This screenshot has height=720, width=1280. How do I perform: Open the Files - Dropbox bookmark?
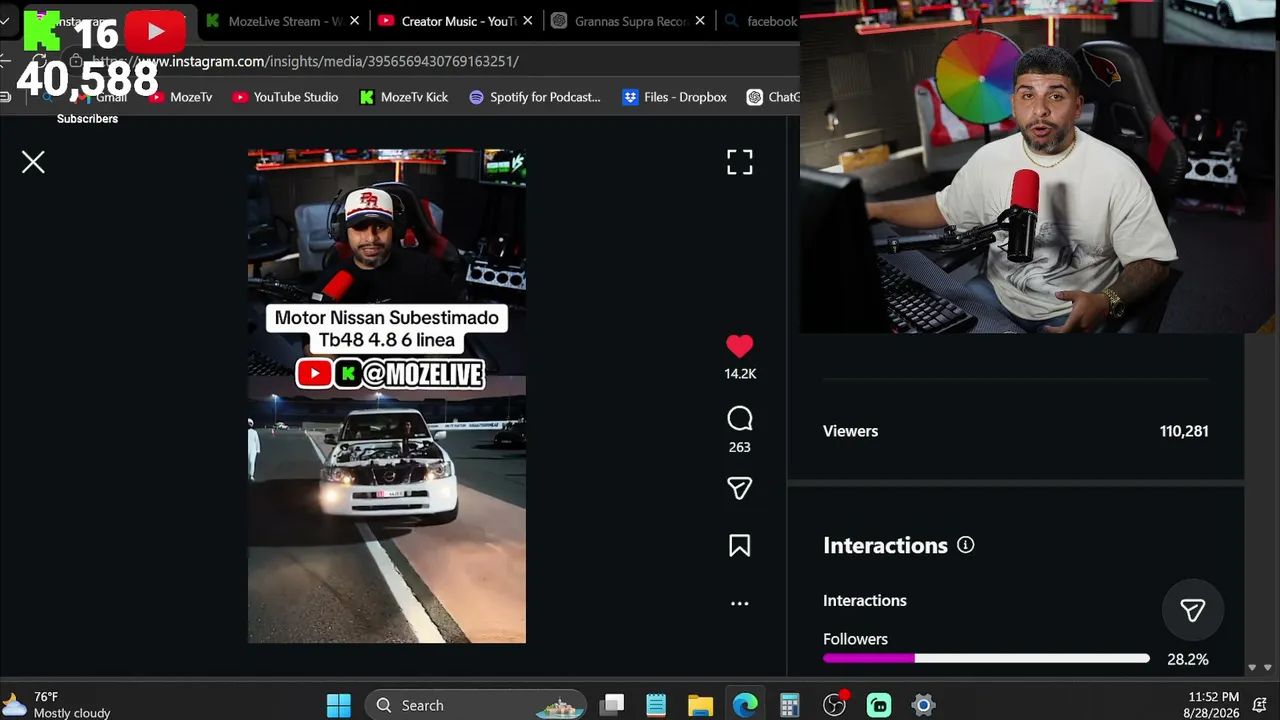click(x=675, y=97)
